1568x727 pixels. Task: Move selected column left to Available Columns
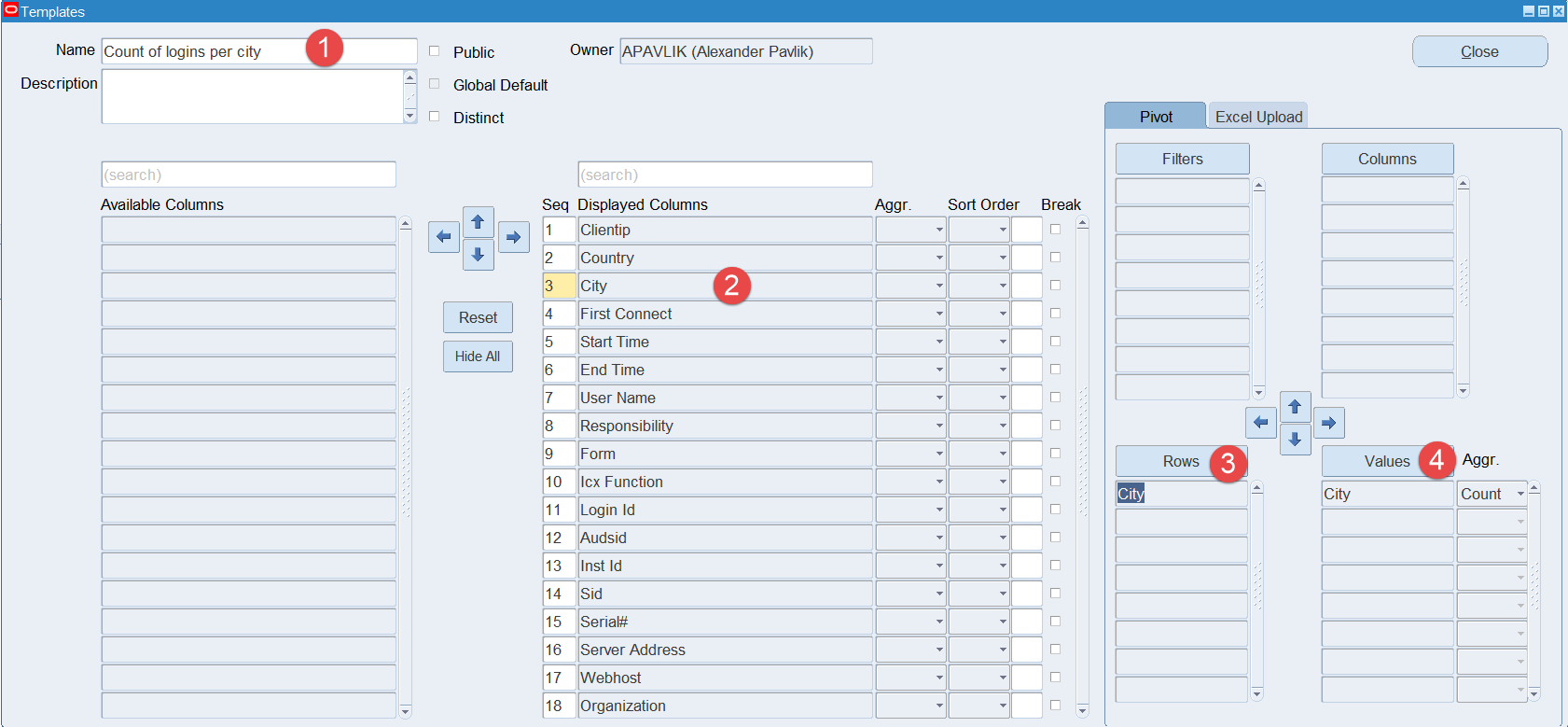(x=444, y=237)
